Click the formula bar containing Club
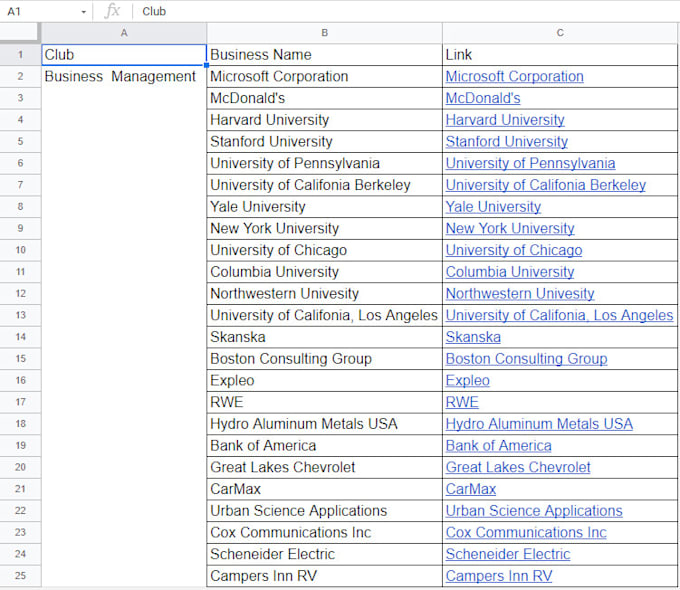680x590 pixels. [x=408, y=11]
